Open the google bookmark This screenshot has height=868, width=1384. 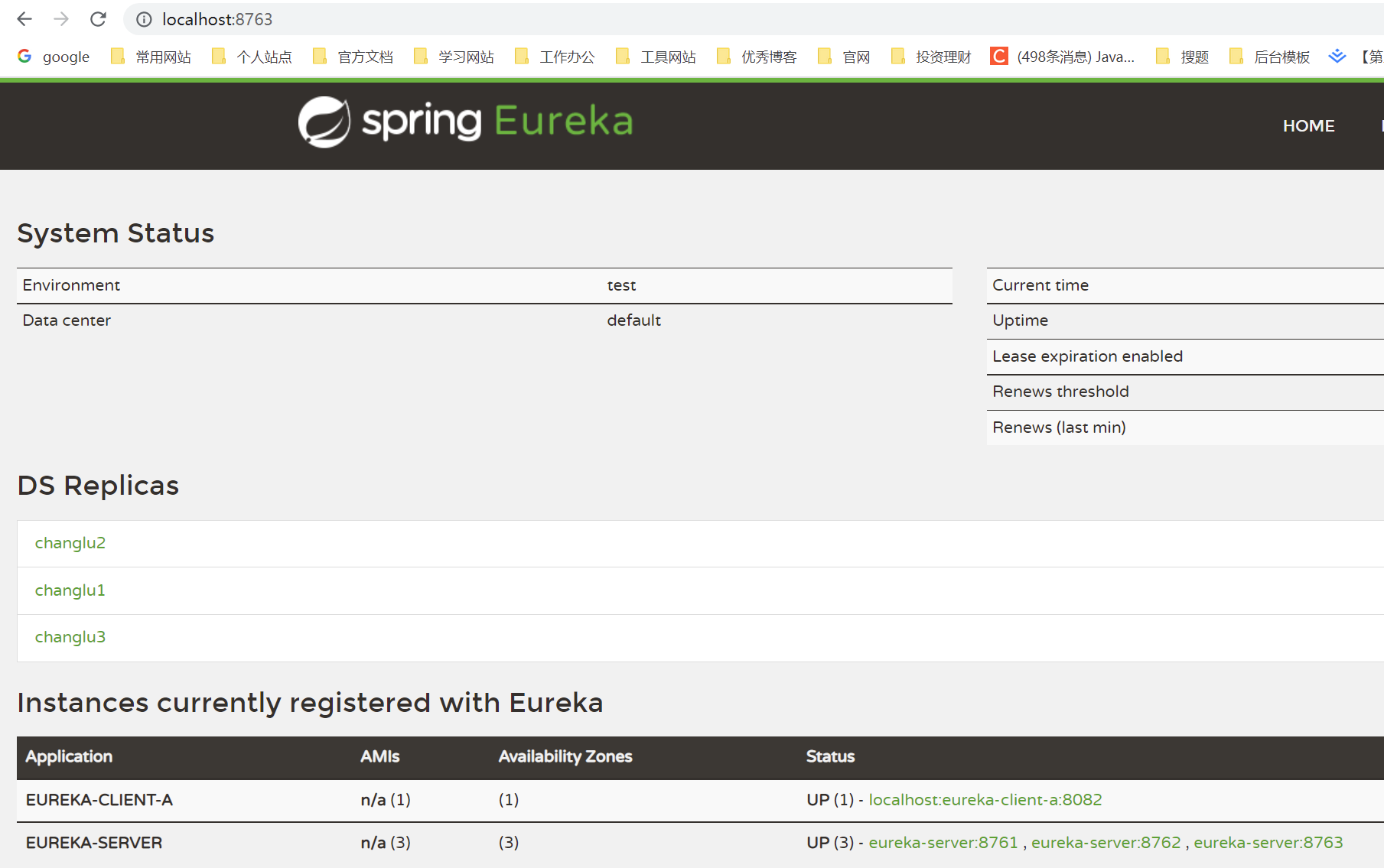click(x=54, y=57)
